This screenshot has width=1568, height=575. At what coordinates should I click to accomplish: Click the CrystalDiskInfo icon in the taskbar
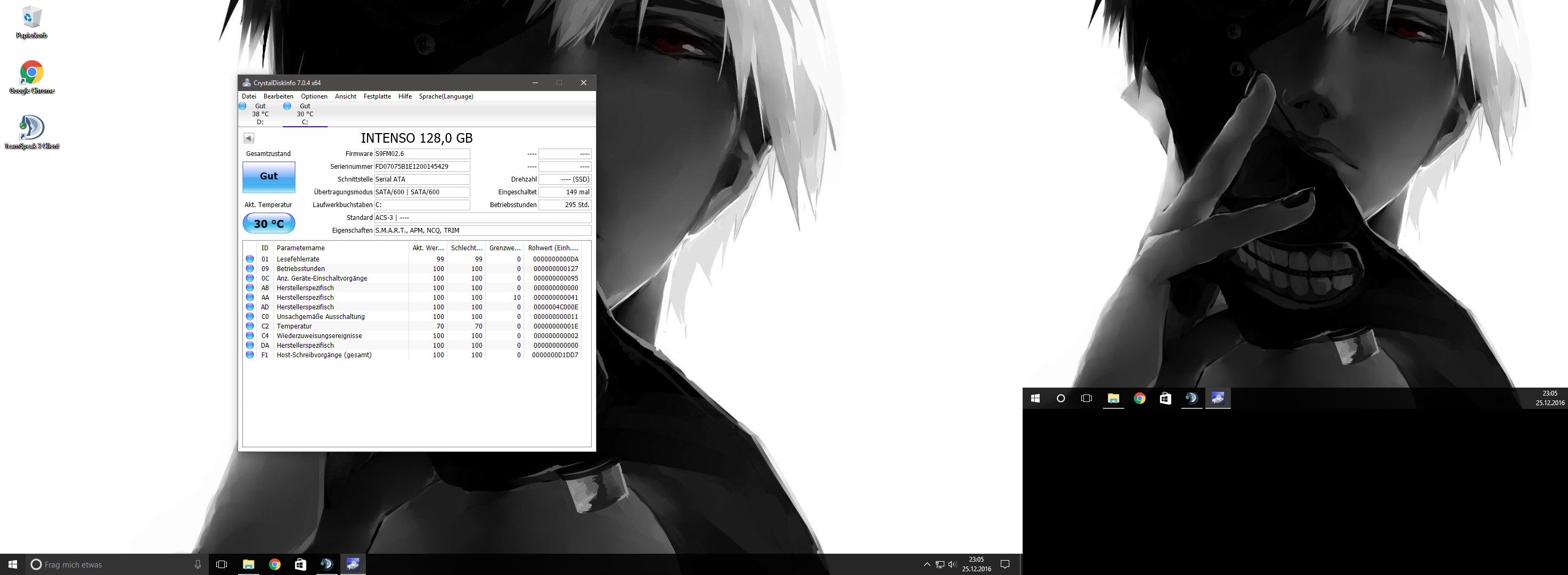click(353, 565)
